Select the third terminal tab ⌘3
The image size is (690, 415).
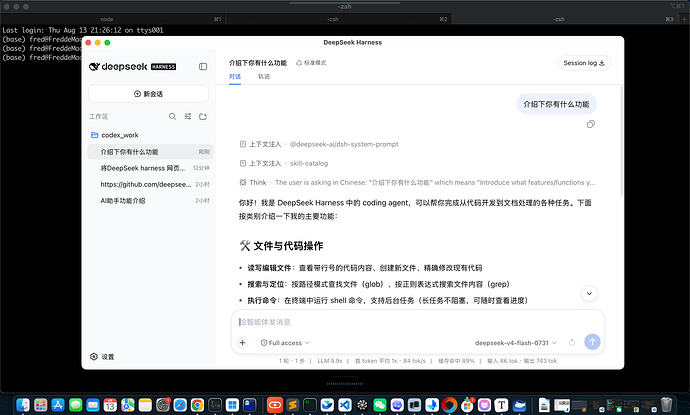pos(565,19)
